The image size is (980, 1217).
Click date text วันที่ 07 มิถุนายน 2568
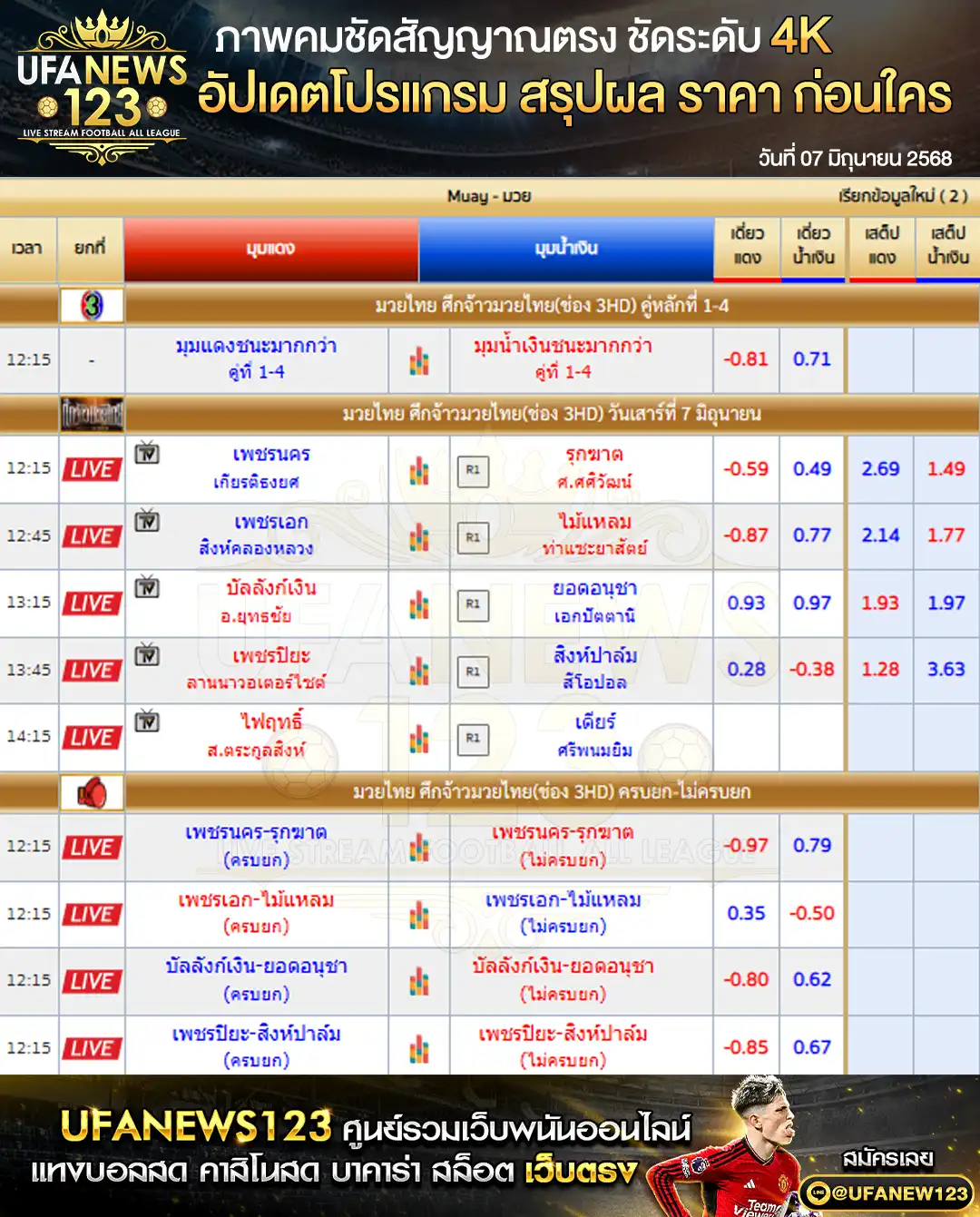point(855,159)
